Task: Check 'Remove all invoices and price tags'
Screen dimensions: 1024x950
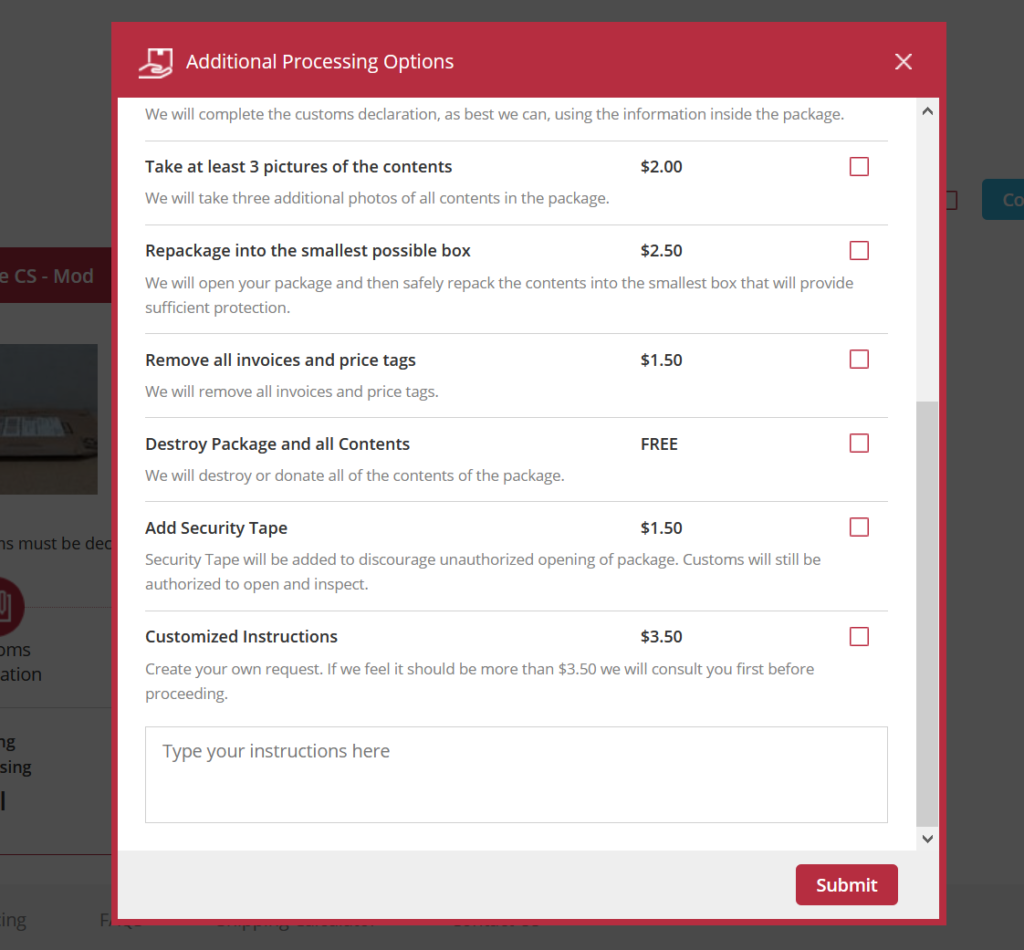Action: point(859,360)
